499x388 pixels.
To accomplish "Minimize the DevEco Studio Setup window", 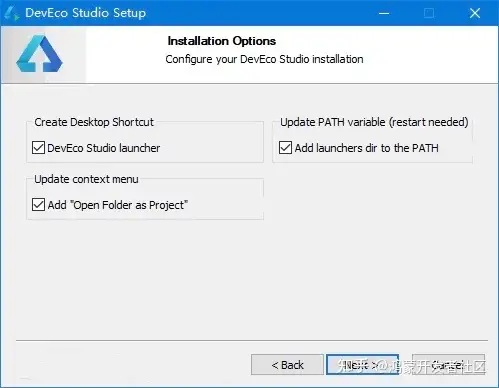I will coord(384,13).
